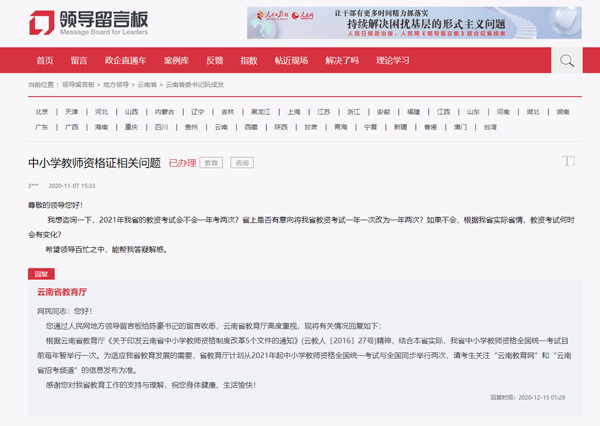Screen dimensions: 600x426
Task: Go to 首页 in navigation bar
Action: pyautogui.click(x=45, y=60)
